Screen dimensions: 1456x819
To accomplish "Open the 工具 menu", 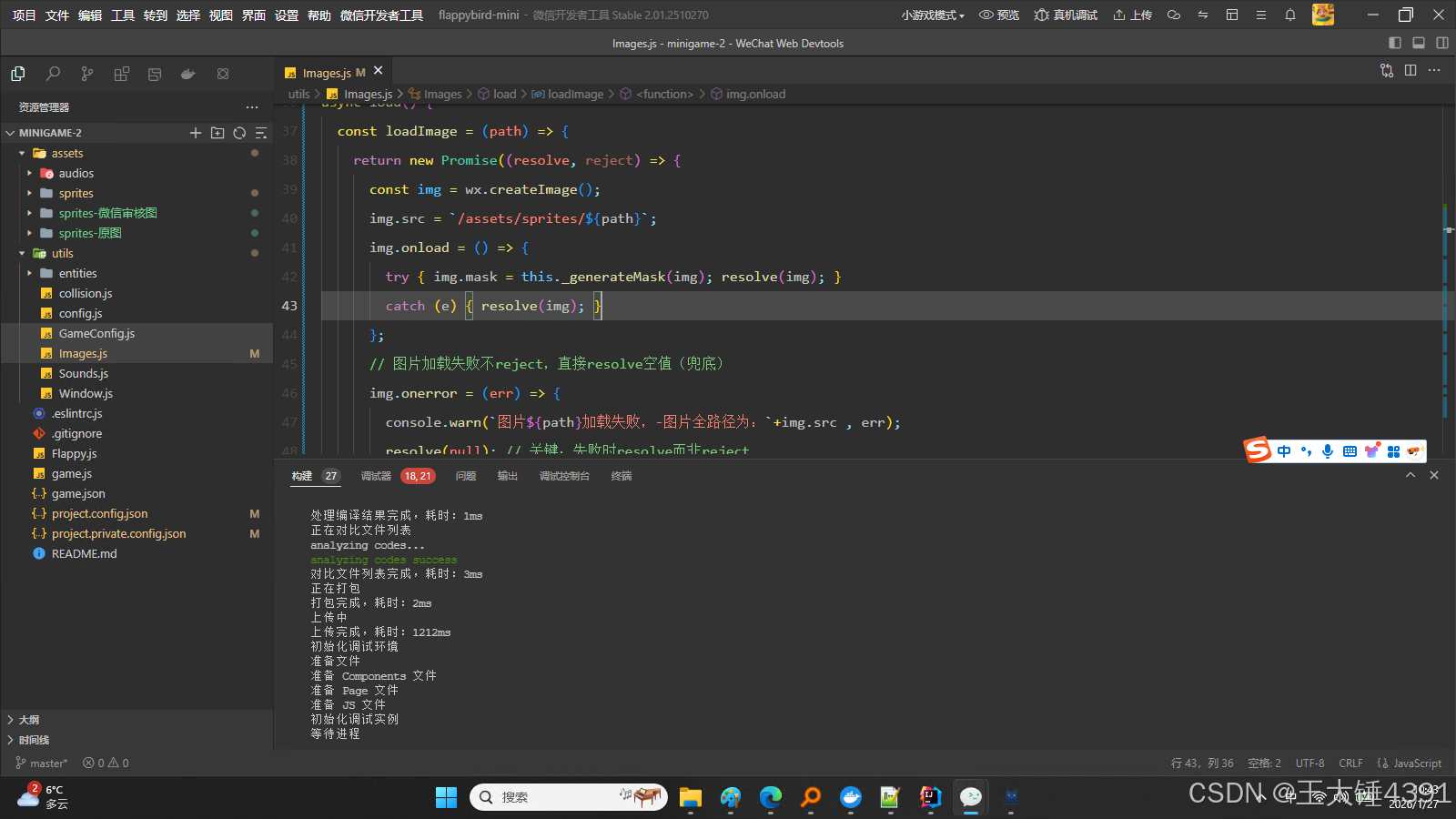I will pyautogui.click(x=123, y=15).
